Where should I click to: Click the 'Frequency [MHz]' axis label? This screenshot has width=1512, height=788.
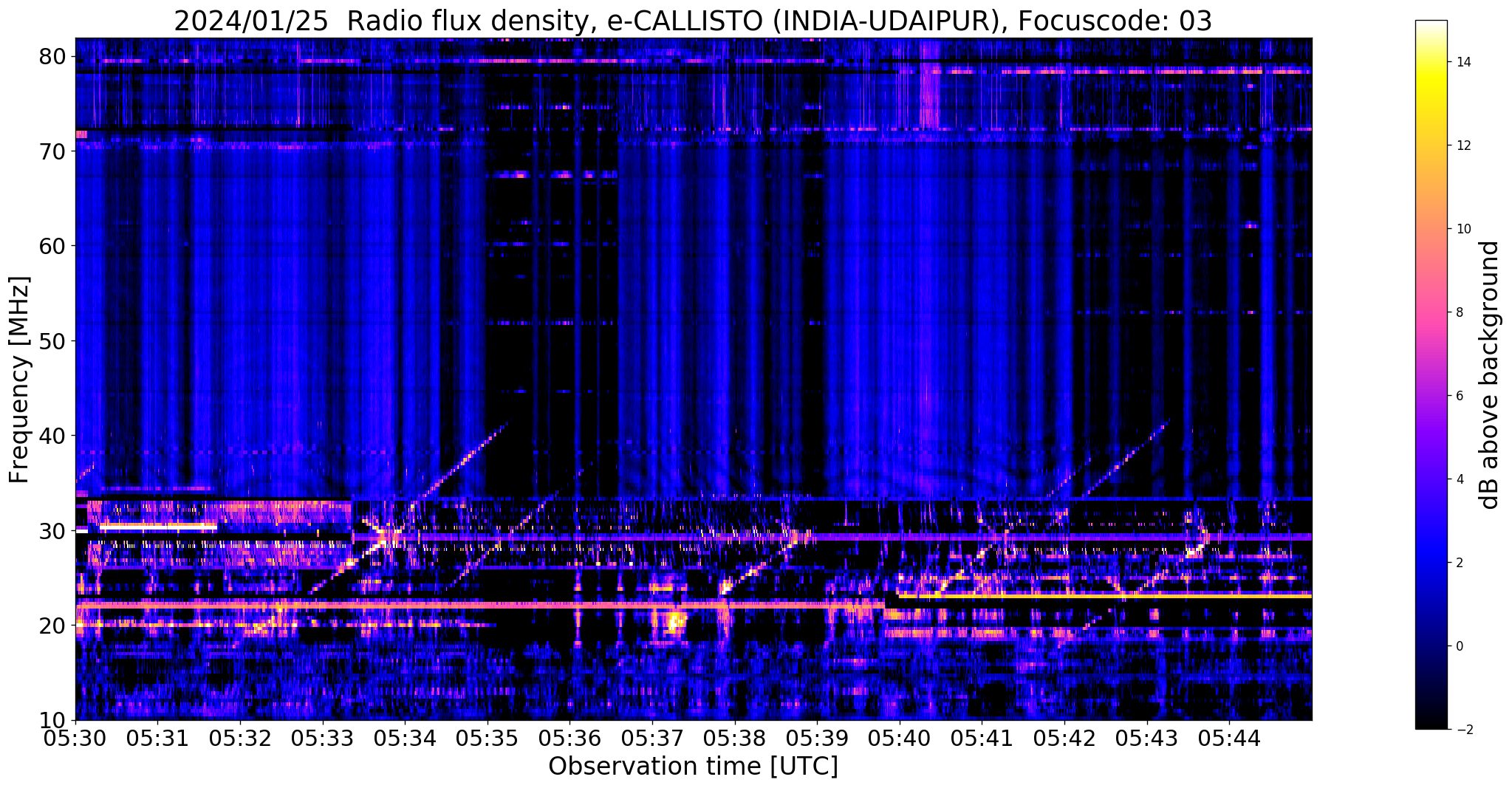point(20,380)
